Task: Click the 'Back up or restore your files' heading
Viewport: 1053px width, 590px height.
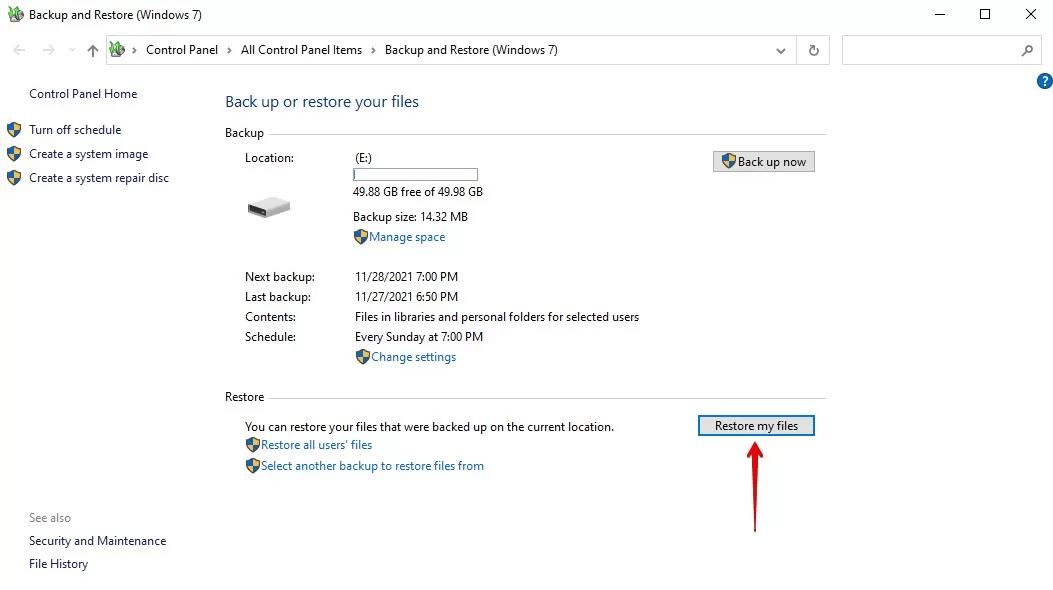Action: [322, 102]
